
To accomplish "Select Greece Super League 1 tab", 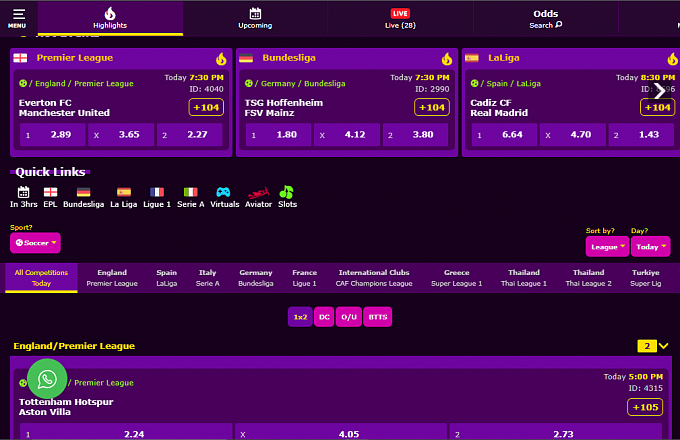I will coord(457,278).
